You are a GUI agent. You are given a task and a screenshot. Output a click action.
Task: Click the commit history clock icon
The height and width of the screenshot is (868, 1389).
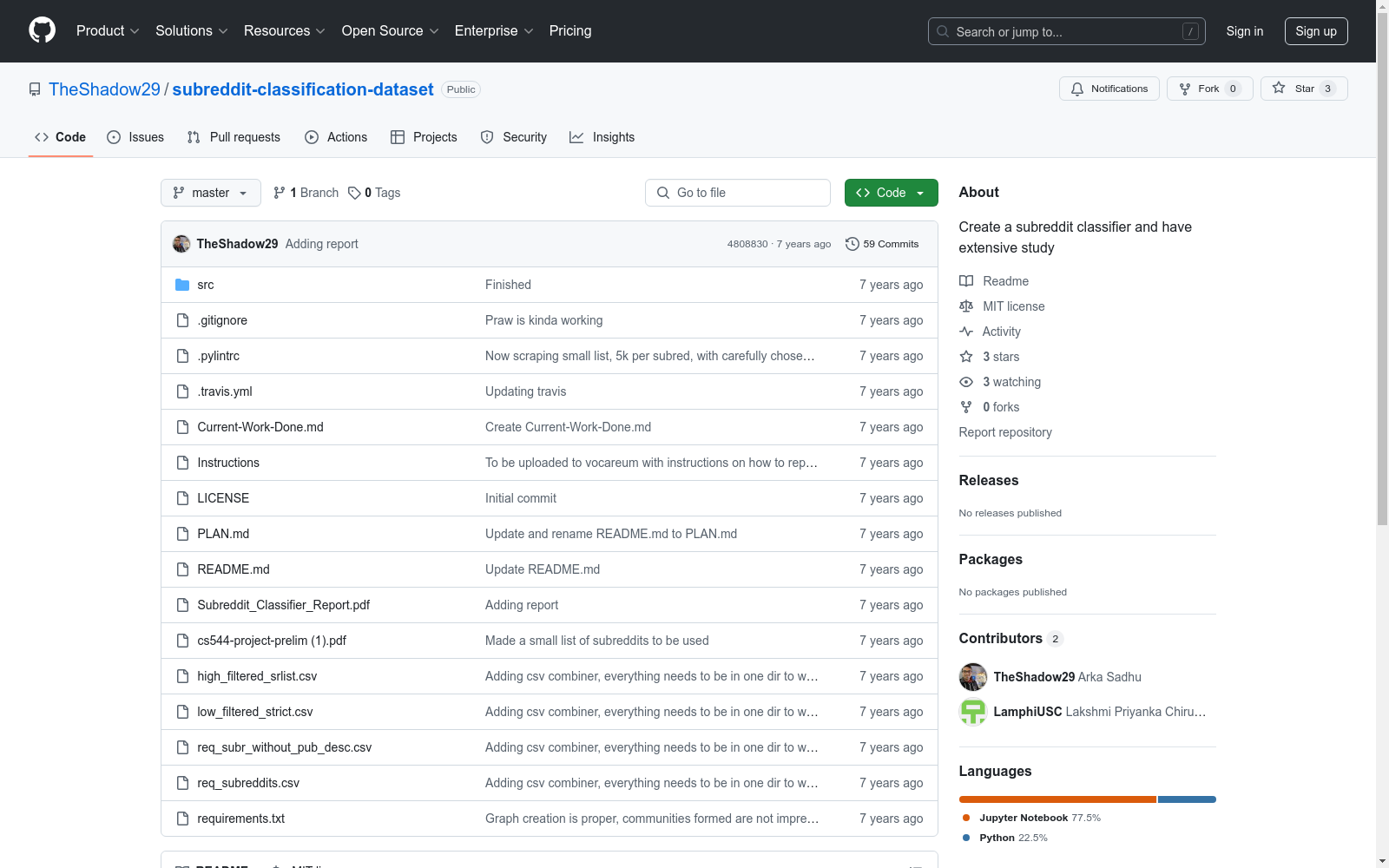coord(852,244)
